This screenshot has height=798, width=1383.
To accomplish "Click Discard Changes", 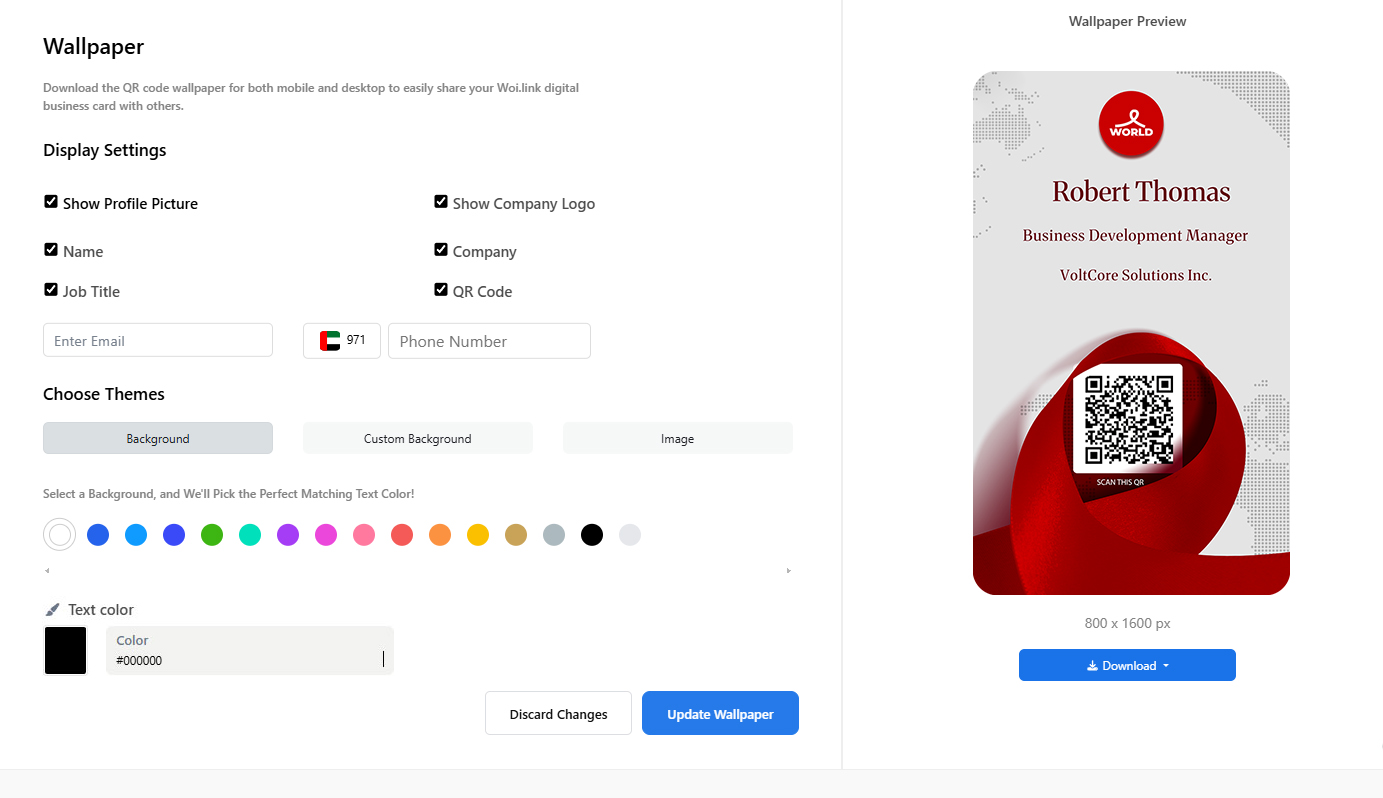I will click(x=558, y=713).
